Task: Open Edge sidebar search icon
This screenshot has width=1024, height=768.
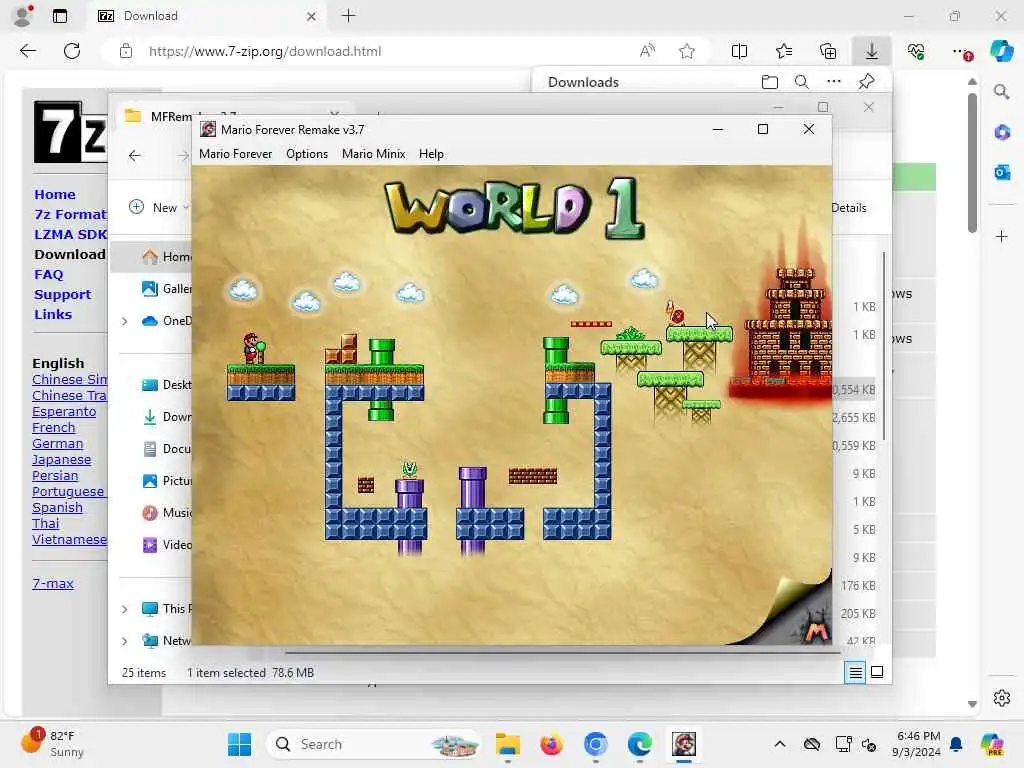Action: pyautogui.click(x=1001, y=92)
